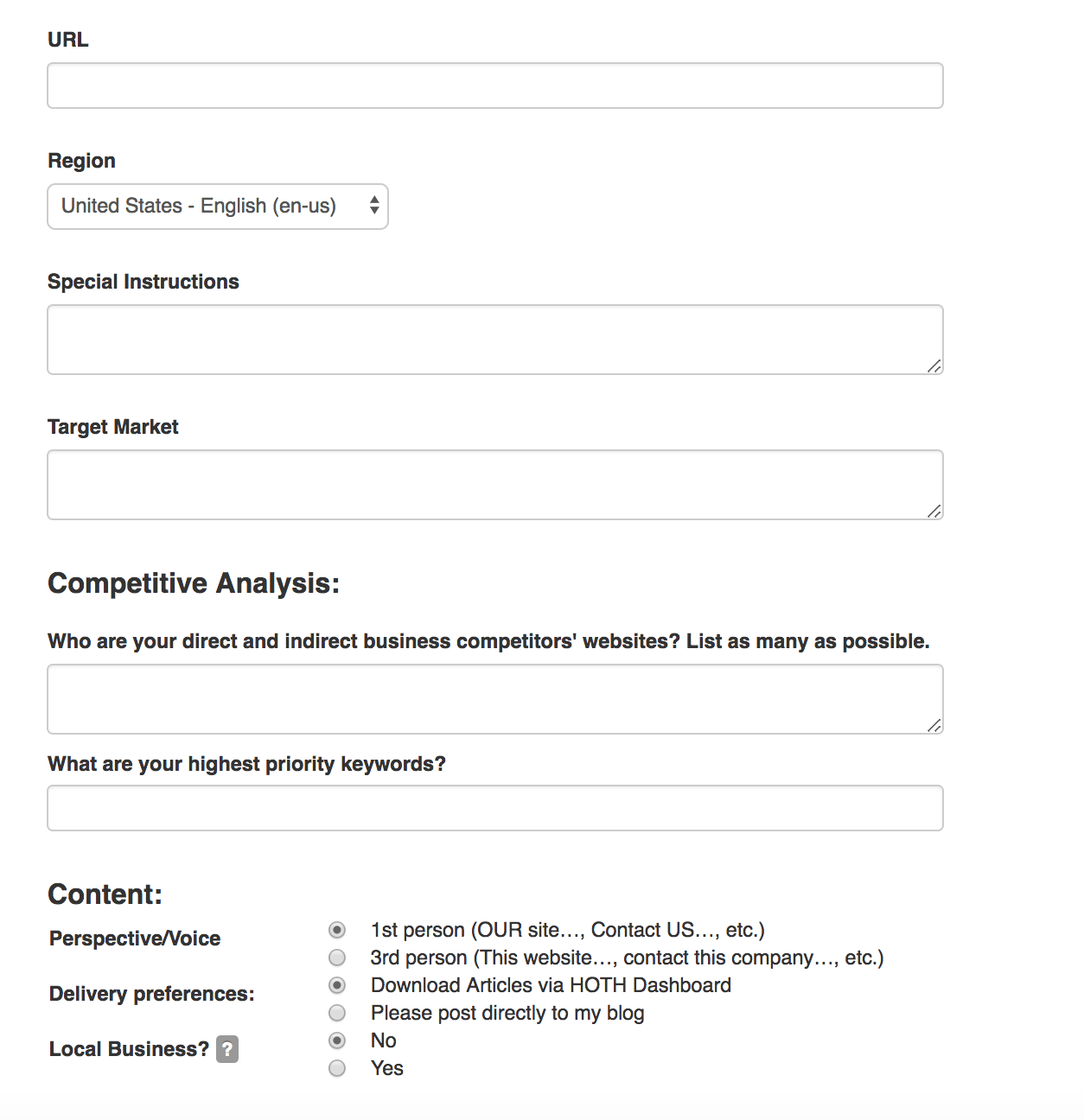Click the Region dropdown arrows icon
The width and height of the screenshot is (1084, 1120).
(374, 206)
